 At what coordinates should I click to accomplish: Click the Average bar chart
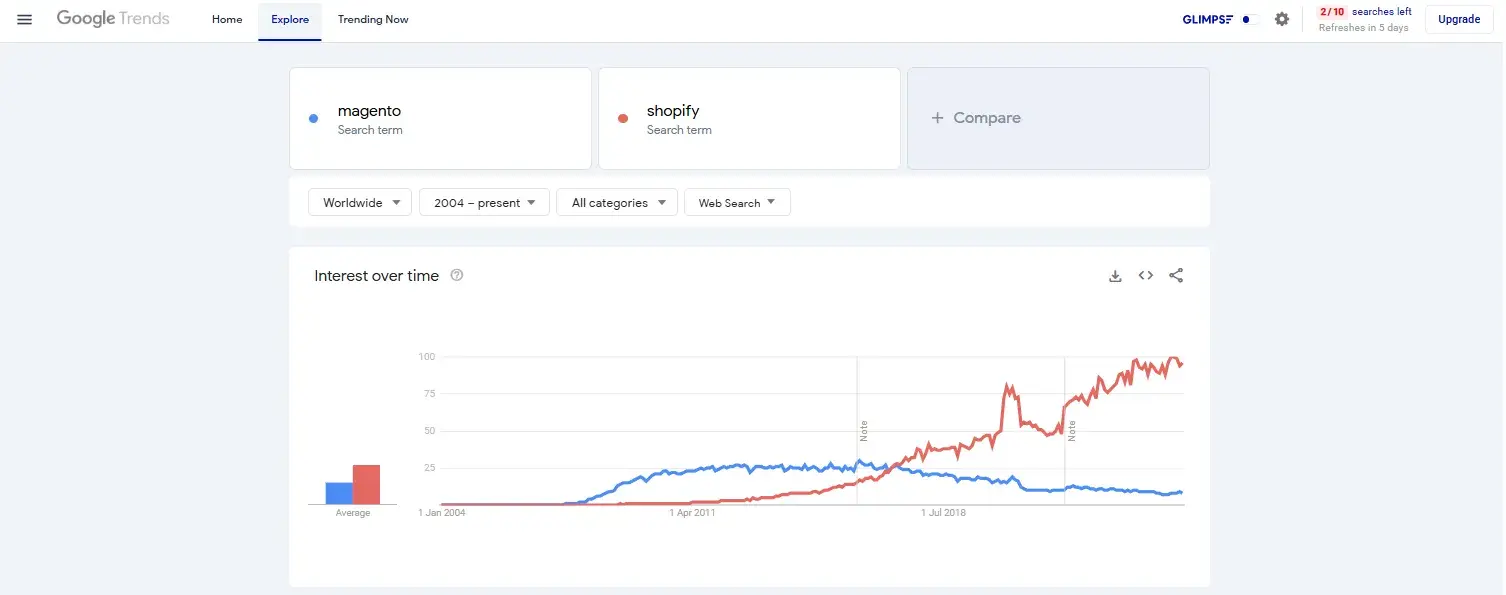tap(352, 485)
